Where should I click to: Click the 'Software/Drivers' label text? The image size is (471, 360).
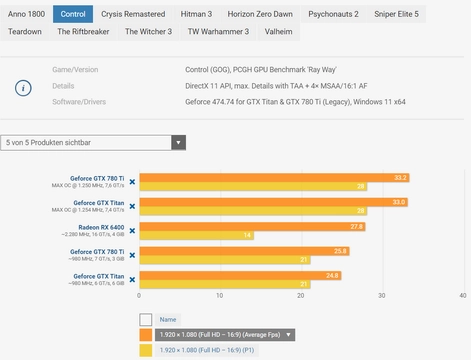point(79,102)
